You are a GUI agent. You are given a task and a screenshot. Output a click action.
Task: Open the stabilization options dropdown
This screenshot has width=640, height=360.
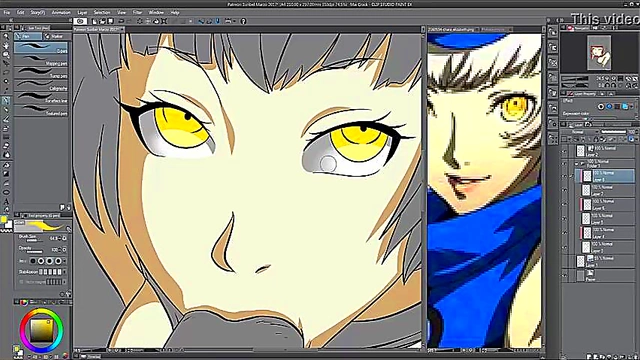[x=64, y=272]
